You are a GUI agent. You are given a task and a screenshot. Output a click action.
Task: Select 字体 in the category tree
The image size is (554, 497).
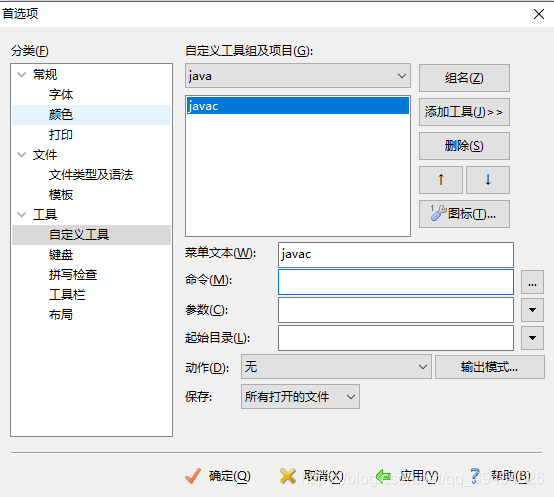[61, 95]
